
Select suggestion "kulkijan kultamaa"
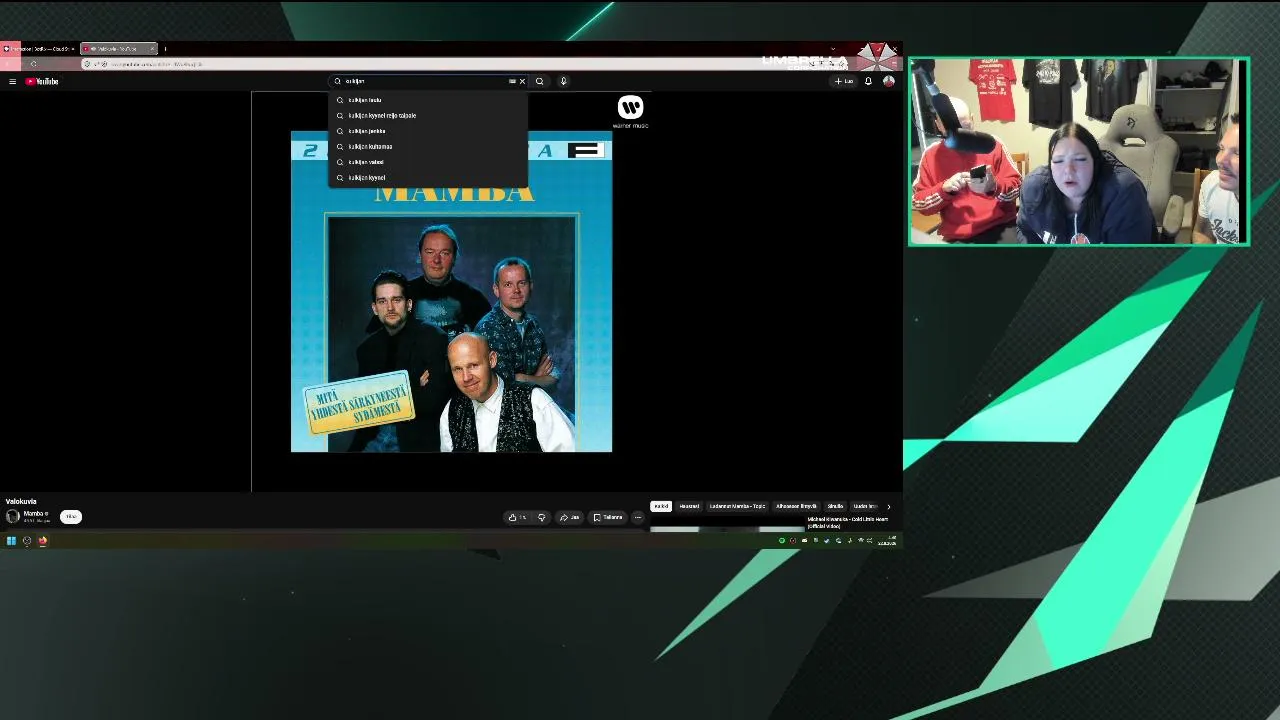click(x=428, y=146)
